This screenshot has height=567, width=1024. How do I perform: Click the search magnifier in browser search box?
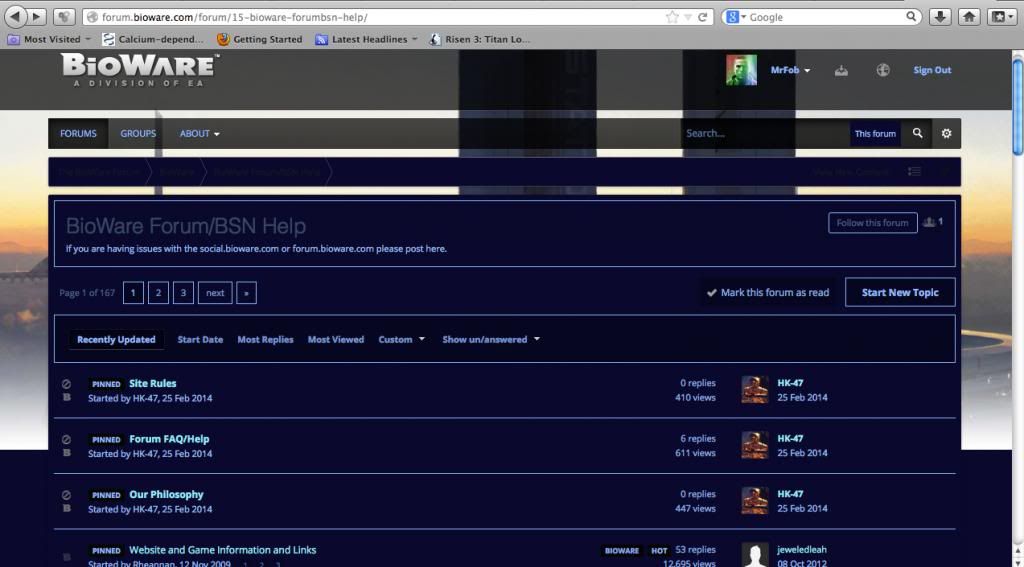click(x=912, y=16)
